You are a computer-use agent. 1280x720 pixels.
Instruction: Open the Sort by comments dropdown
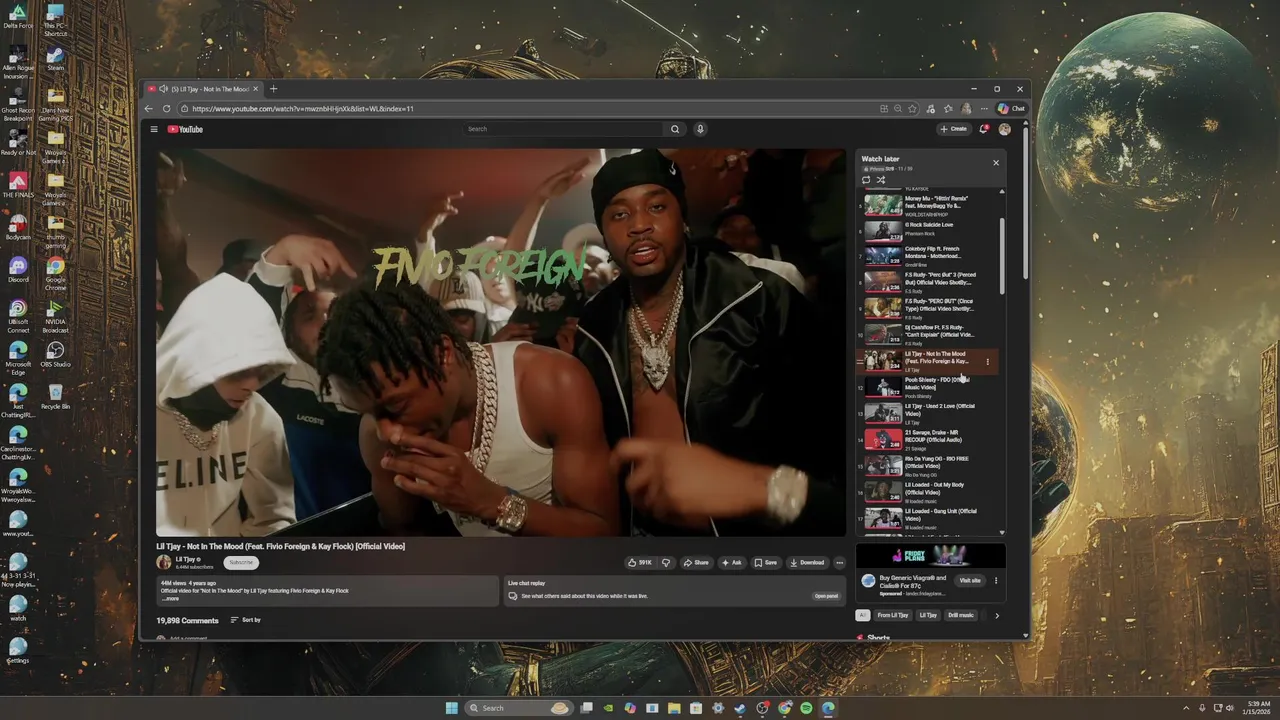246,620
